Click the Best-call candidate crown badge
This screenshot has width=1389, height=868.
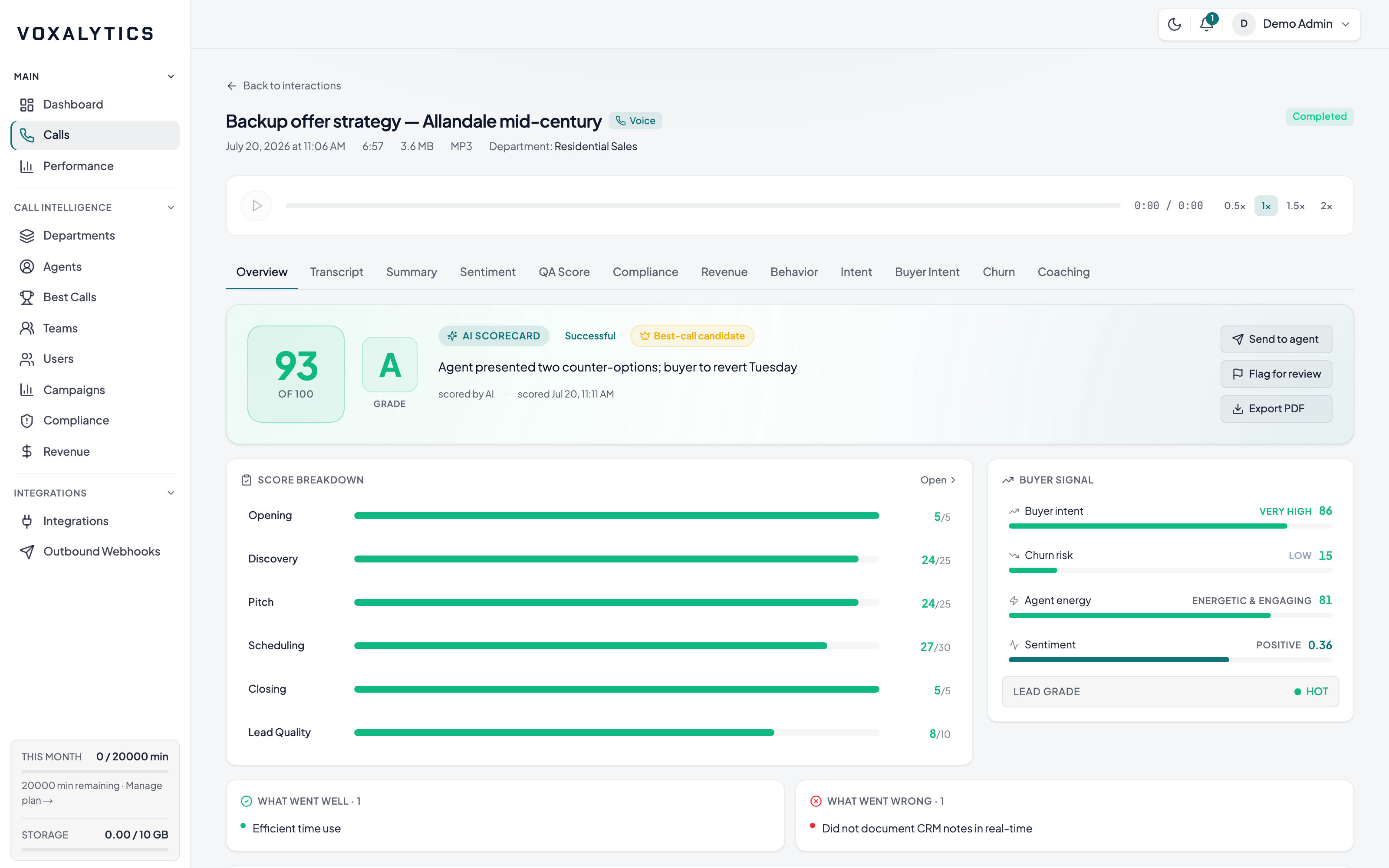point(692,336)
